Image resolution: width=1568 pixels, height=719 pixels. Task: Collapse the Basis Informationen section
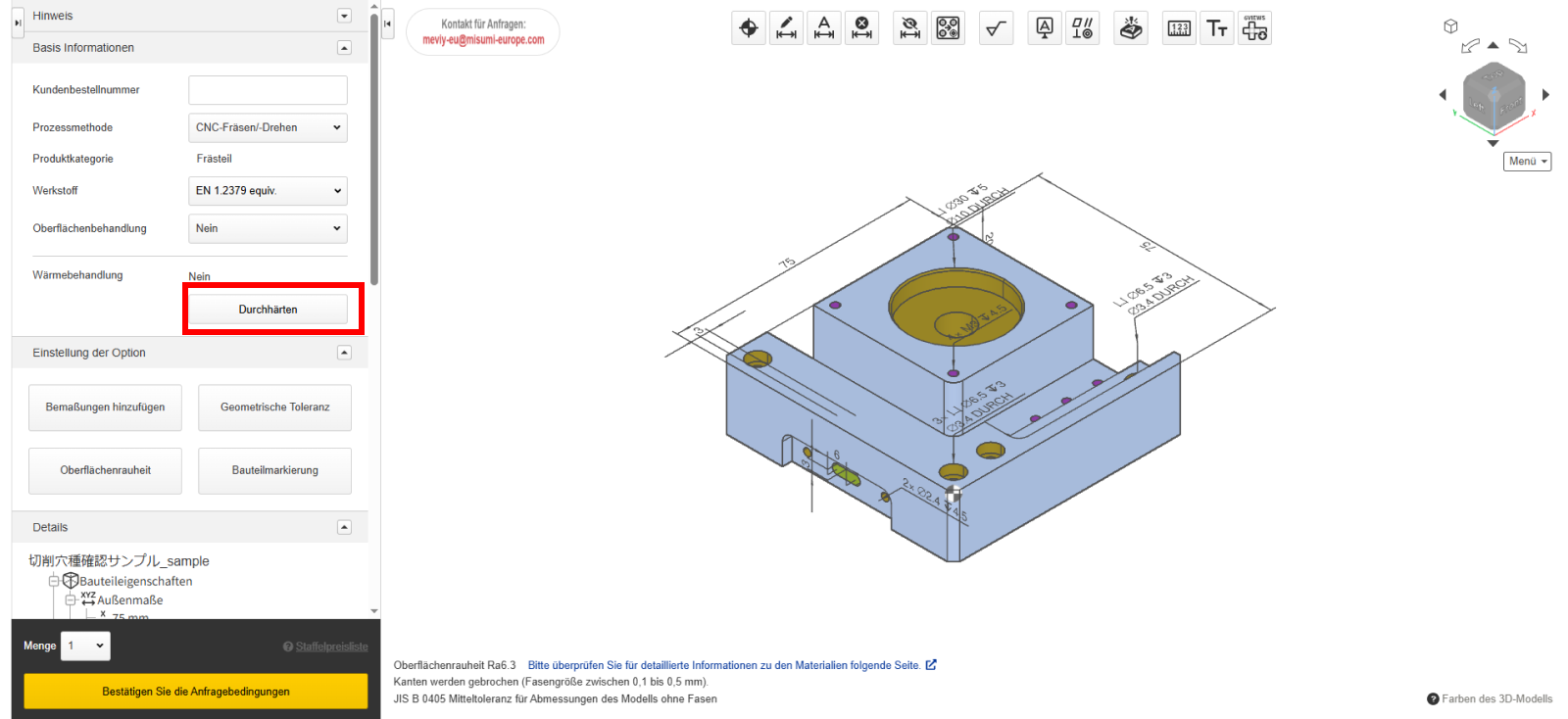(344, 48)
